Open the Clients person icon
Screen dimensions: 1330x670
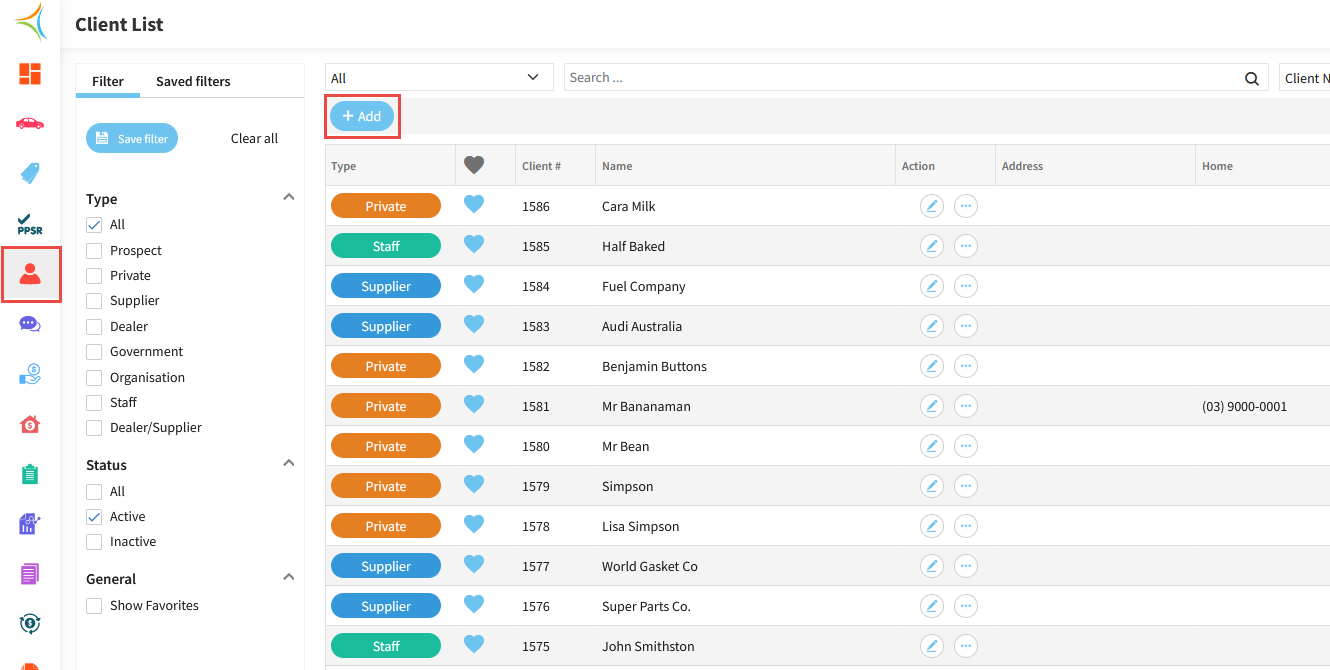coord(30,274)
